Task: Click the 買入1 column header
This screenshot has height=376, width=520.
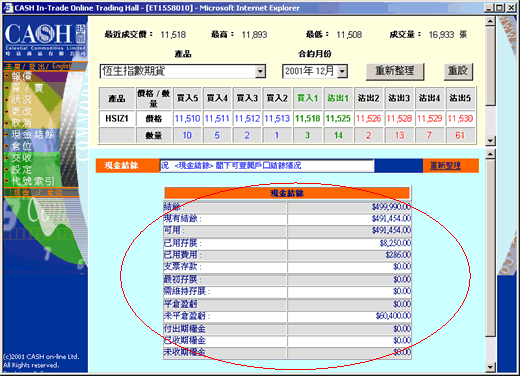Action: pos(308,98)
